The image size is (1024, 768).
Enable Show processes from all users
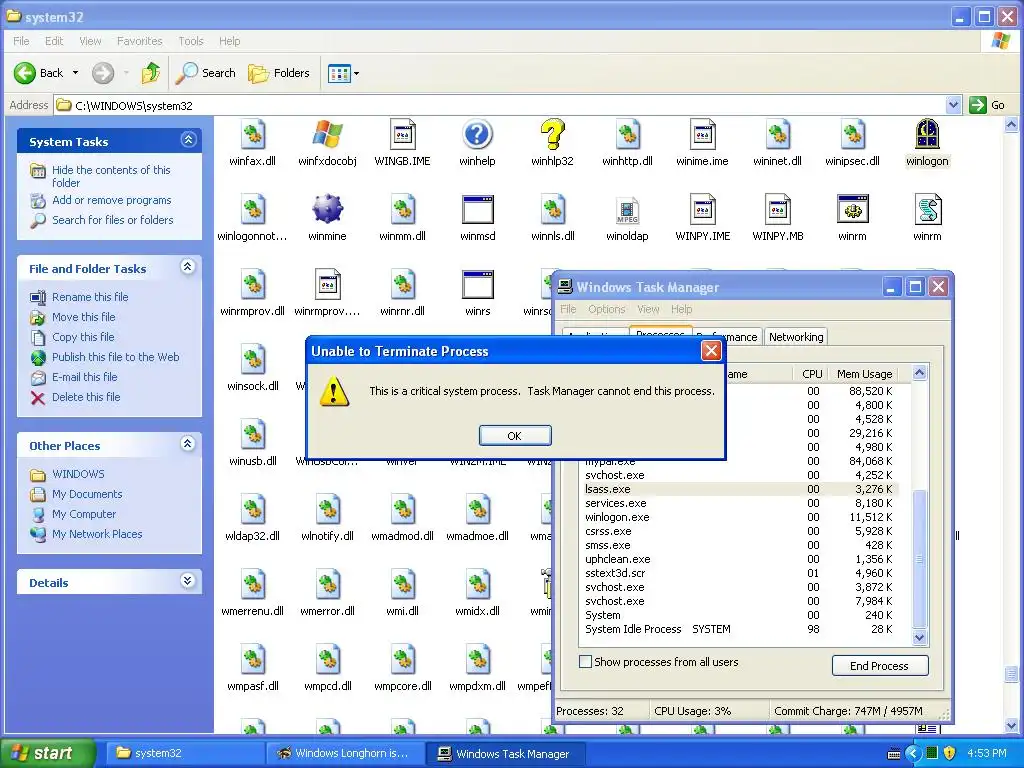click(x=586, y=662)
